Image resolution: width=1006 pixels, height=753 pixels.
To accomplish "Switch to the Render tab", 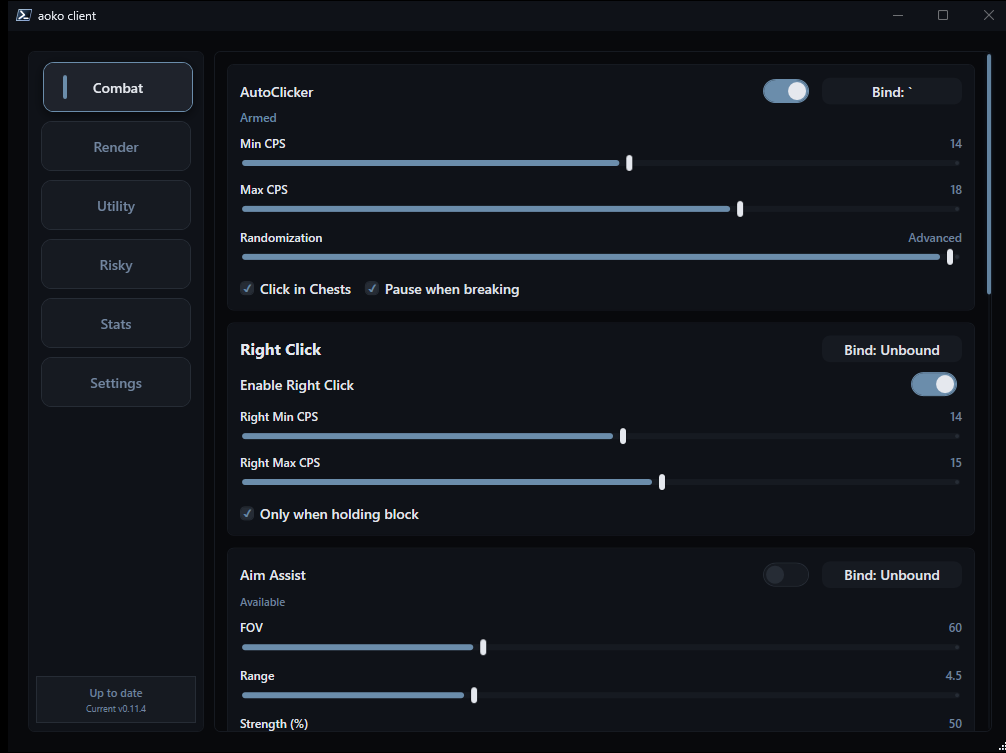I will tap(115, 146).
